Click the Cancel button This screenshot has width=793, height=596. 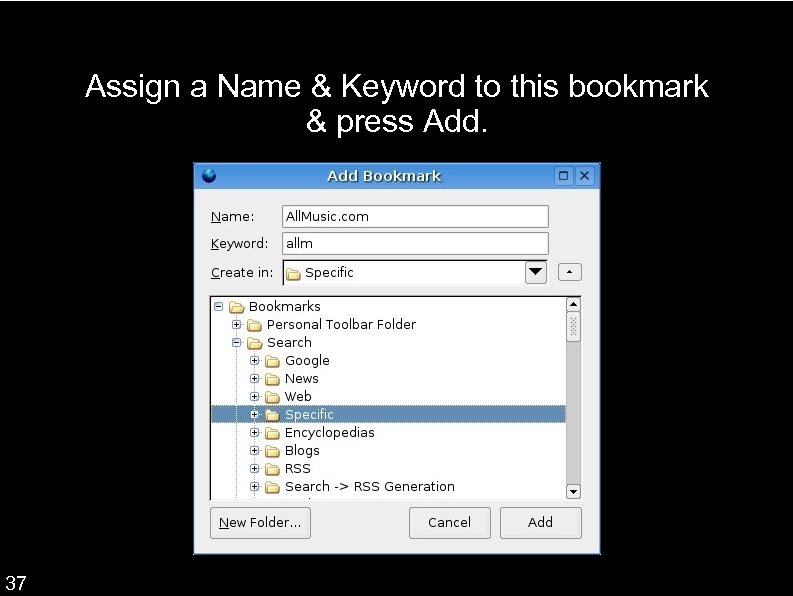(450, 523)
